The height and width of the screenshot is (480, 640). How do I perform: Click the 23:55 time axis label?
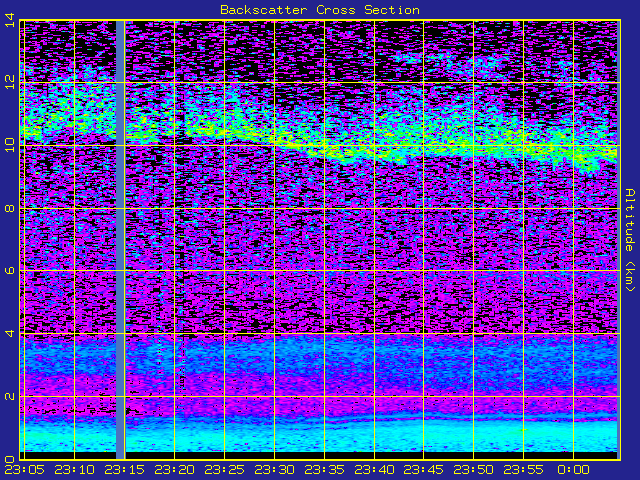[523, 470]
